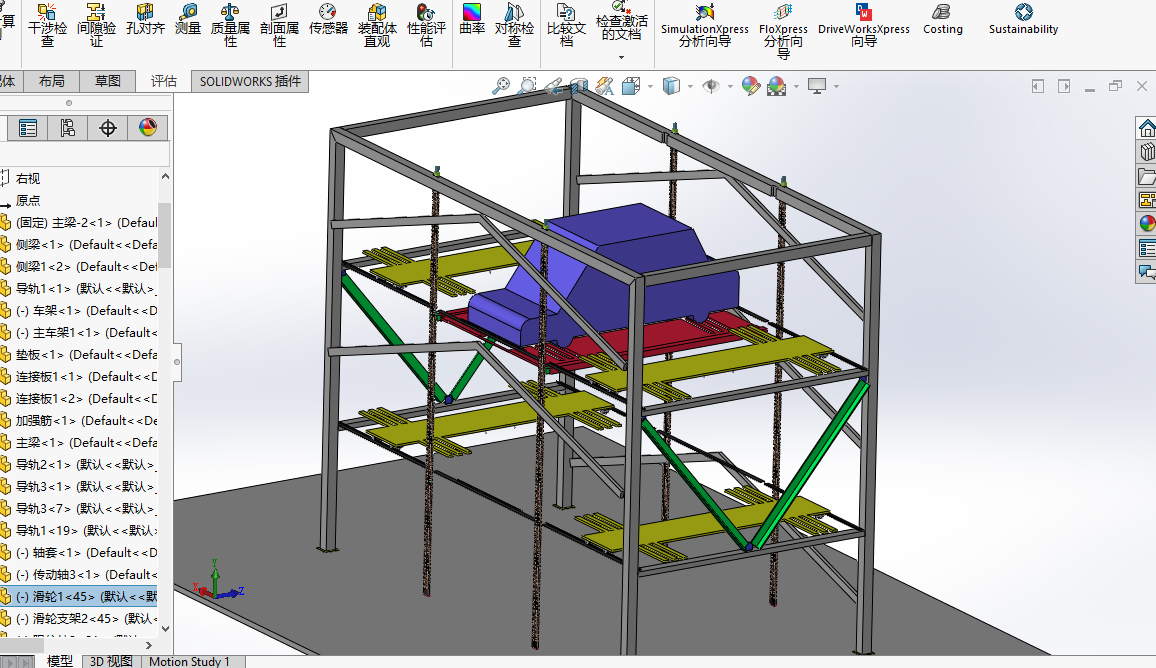Open View Orientation dropdown arrow
The image size is (1156, 668).
pyautogui.click(x=650, y=87)
